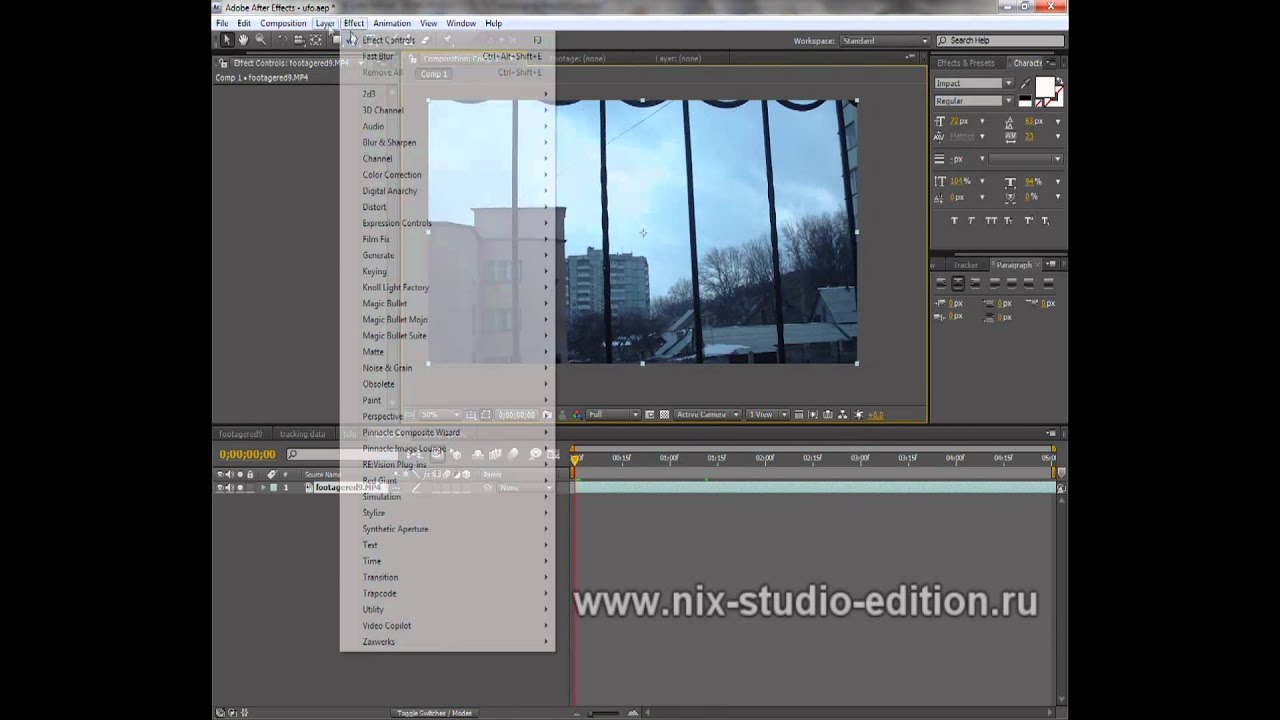Set colors to black and white swatch
This screenshot has height=720, width=1280.
[x=1025, y=101]
